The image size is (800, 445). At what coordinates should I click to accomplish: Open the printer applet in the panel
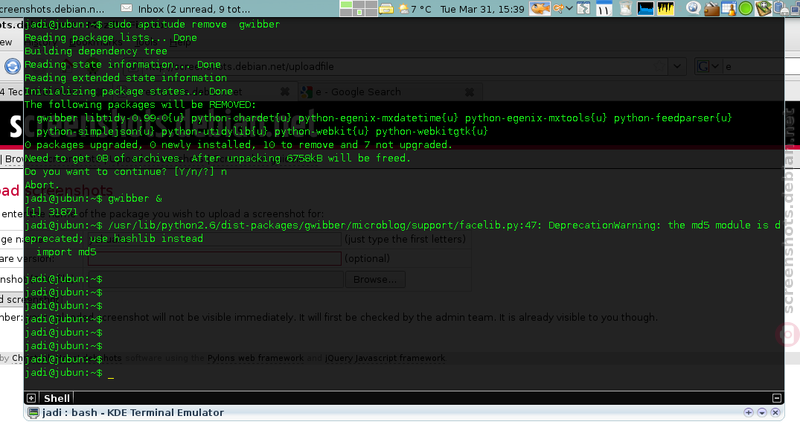click(x=386, y=9)
